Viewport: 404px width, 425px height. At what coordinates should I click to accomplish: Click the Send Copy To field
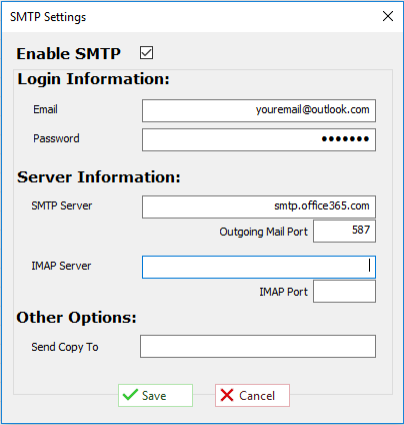tap(258, 346)
